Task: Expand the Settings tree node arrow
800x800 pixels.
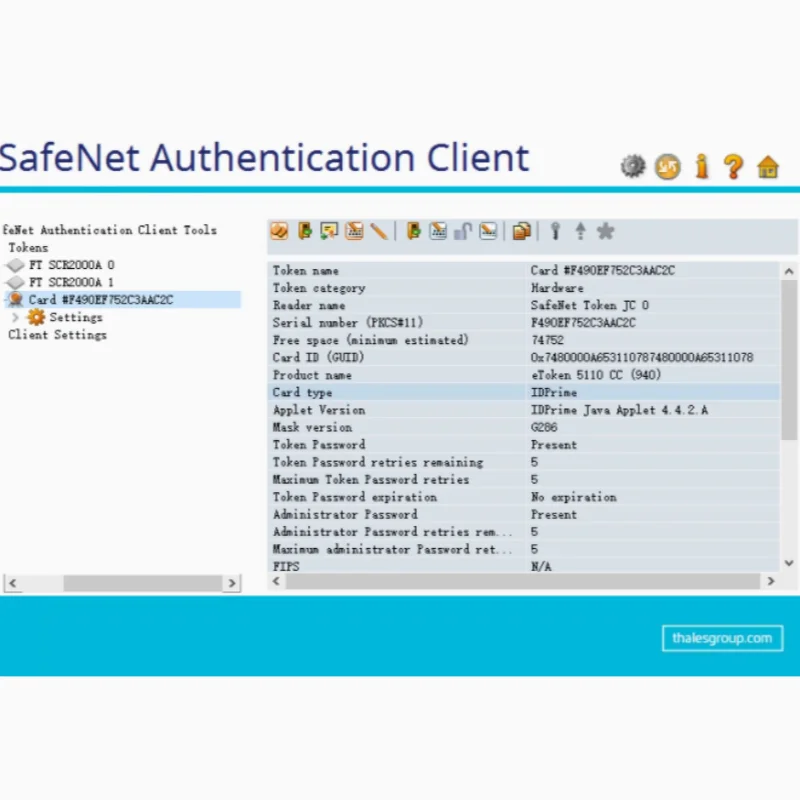Action: (x=15, y=317)
